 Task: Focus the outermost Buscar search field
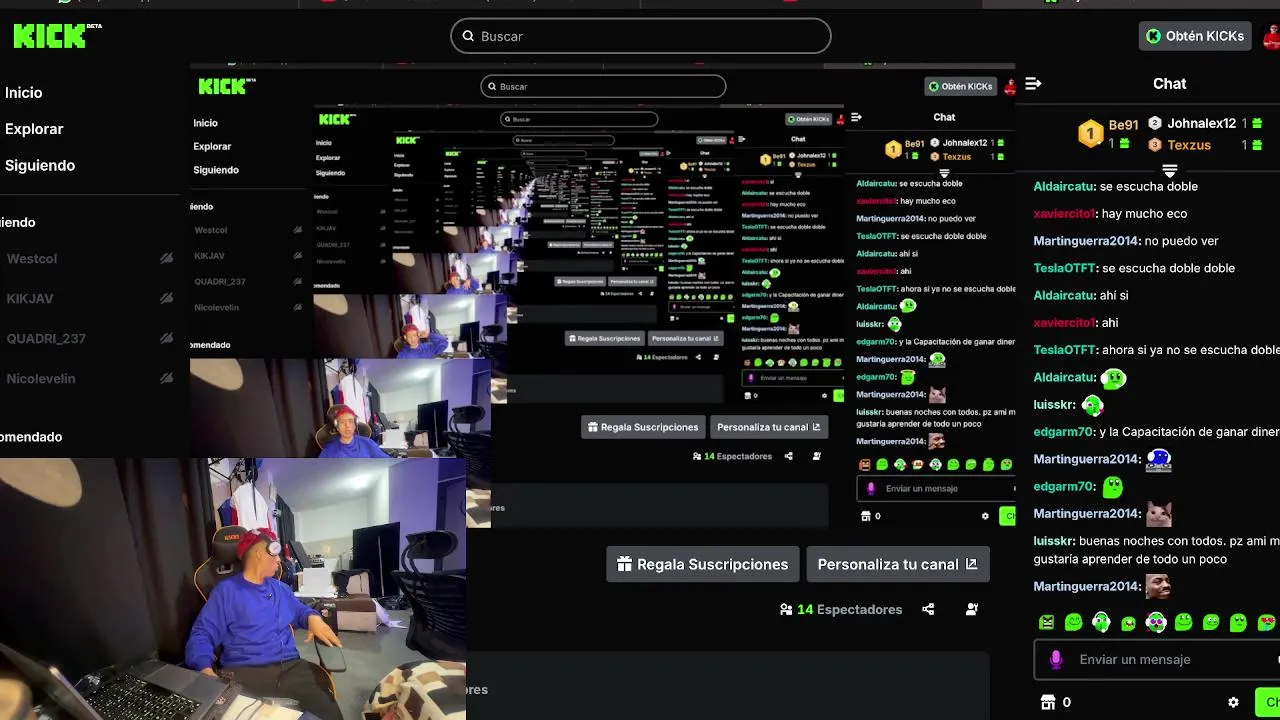(640, 36)
